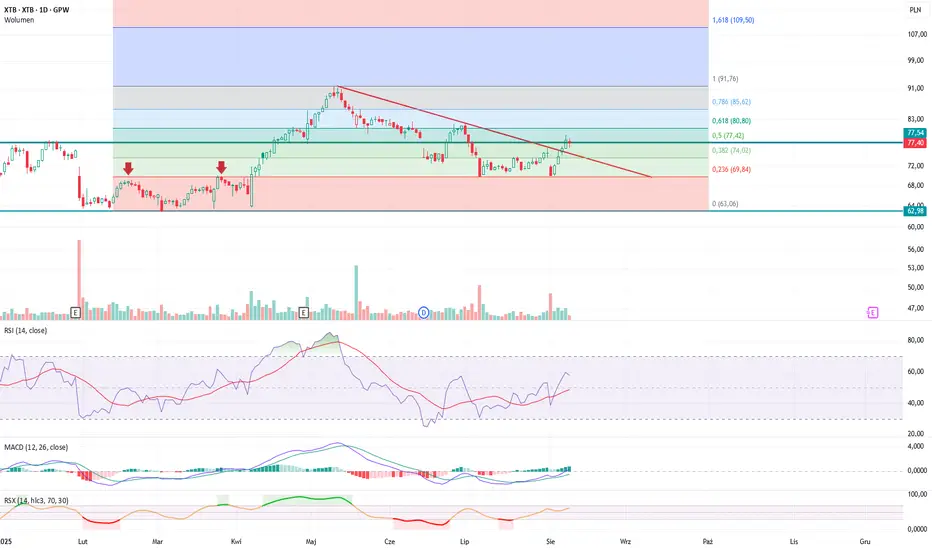Click the 99,00 price axis value
The width and height of the screenshot is (932, 550).
916,60
